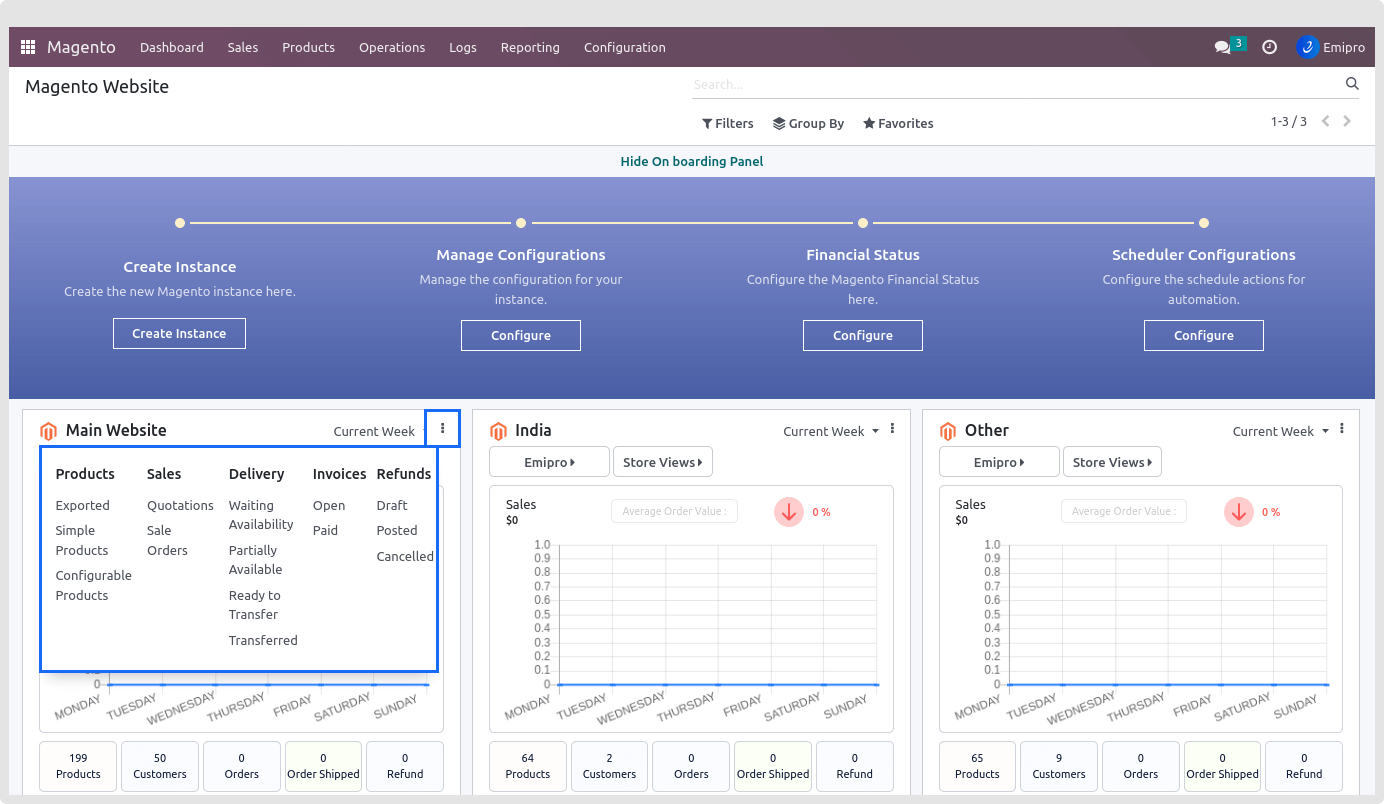Viewport: 1384px width, 804px height.
Task: Open Other card three-dot menu
Action: [x=1342, y=429]
